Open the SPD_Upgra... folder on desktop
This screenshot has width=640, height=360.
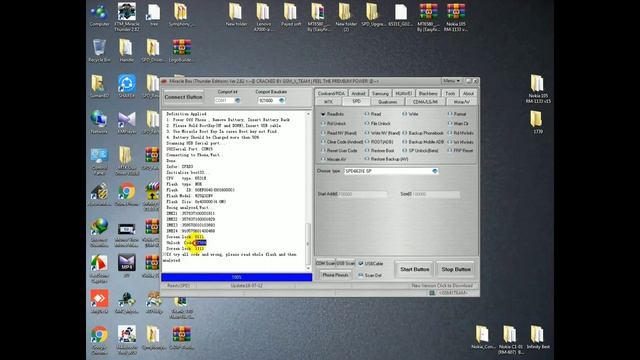373,16
